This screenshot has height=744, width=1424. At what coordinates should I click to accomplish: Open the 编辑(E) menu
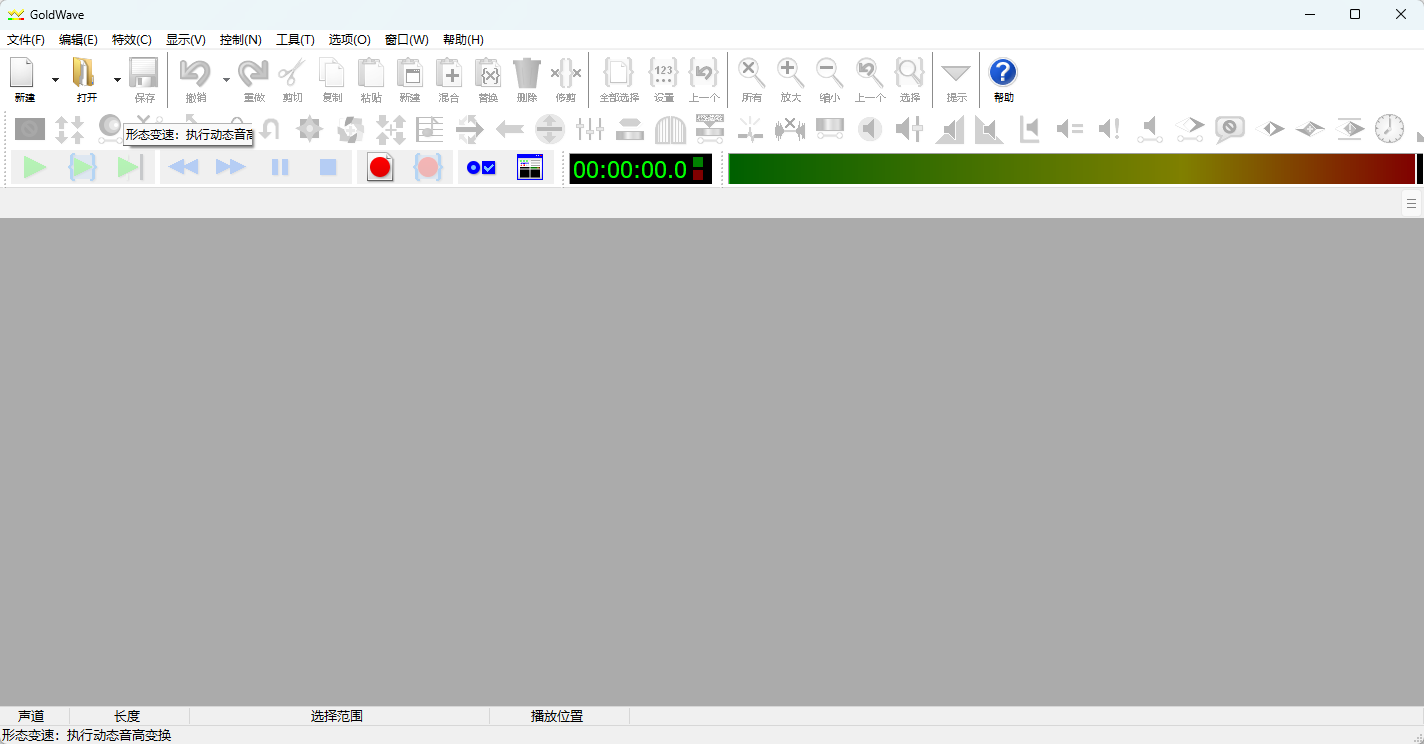coord(78,40)
